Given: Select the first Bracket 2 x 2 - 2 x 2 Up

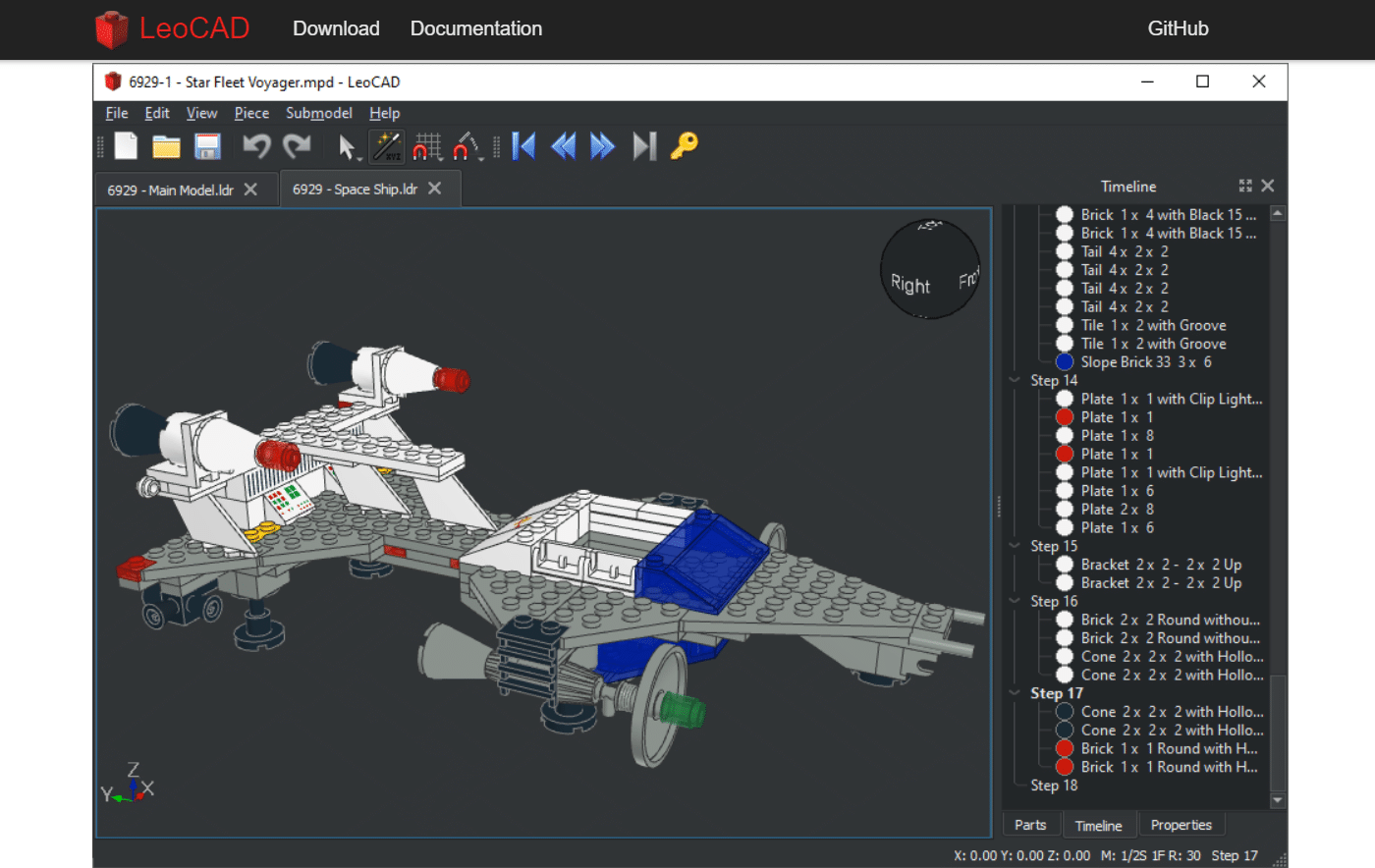Looking at the screenshot, I should [x=1161, y=565].
